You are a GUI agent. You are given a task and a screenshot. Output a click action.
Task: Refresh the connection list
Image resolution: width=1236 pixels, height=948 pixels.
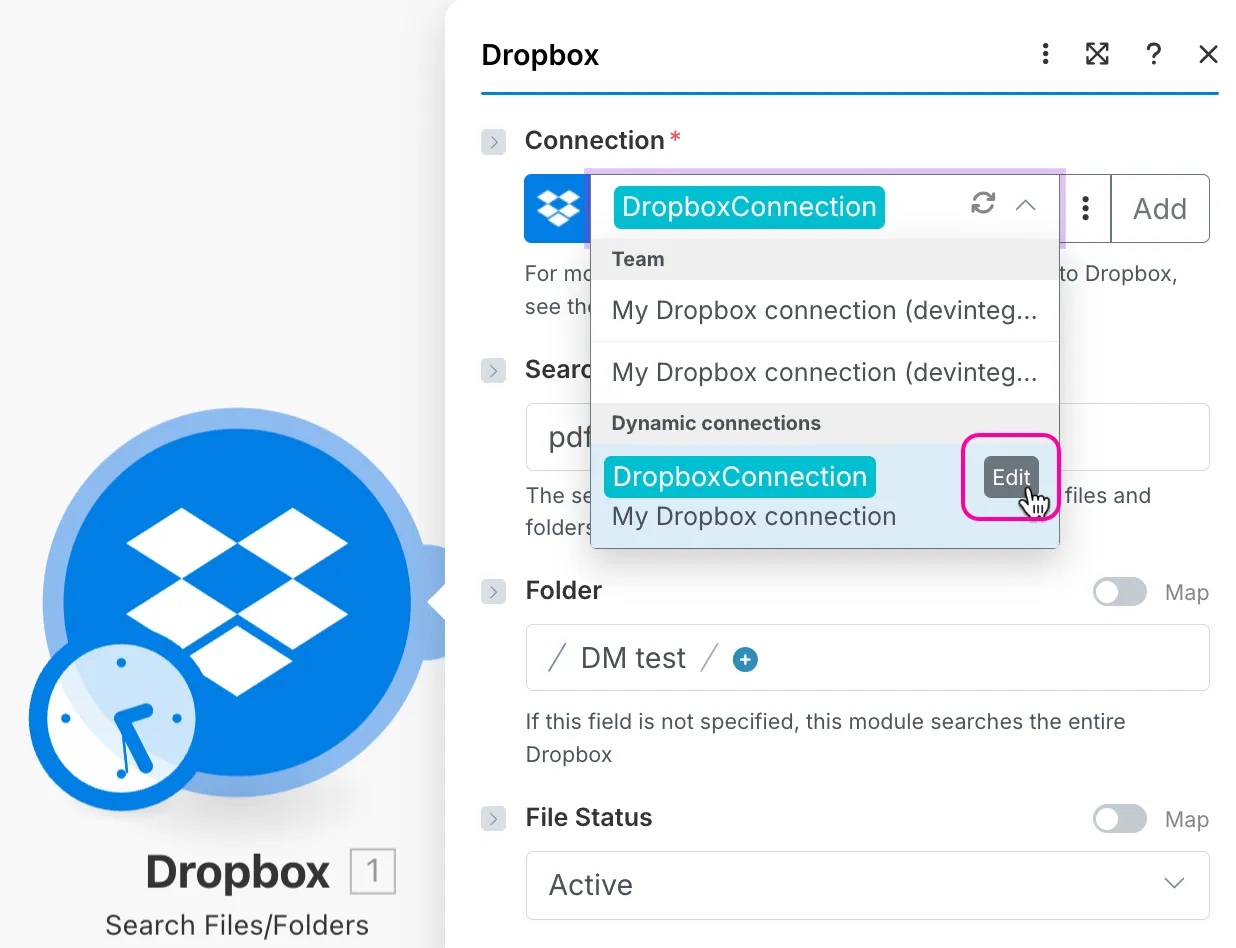coord(984,204)
